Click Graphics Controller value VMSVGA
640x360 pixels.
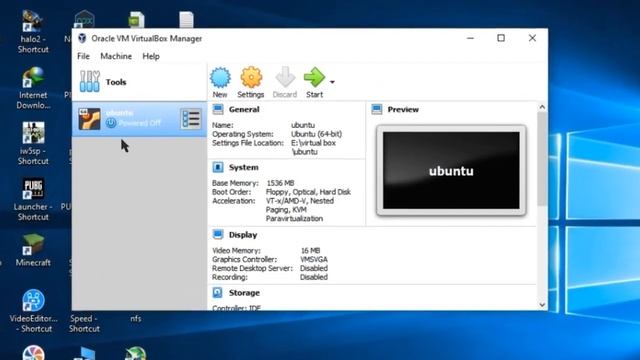tap(314, 259)
